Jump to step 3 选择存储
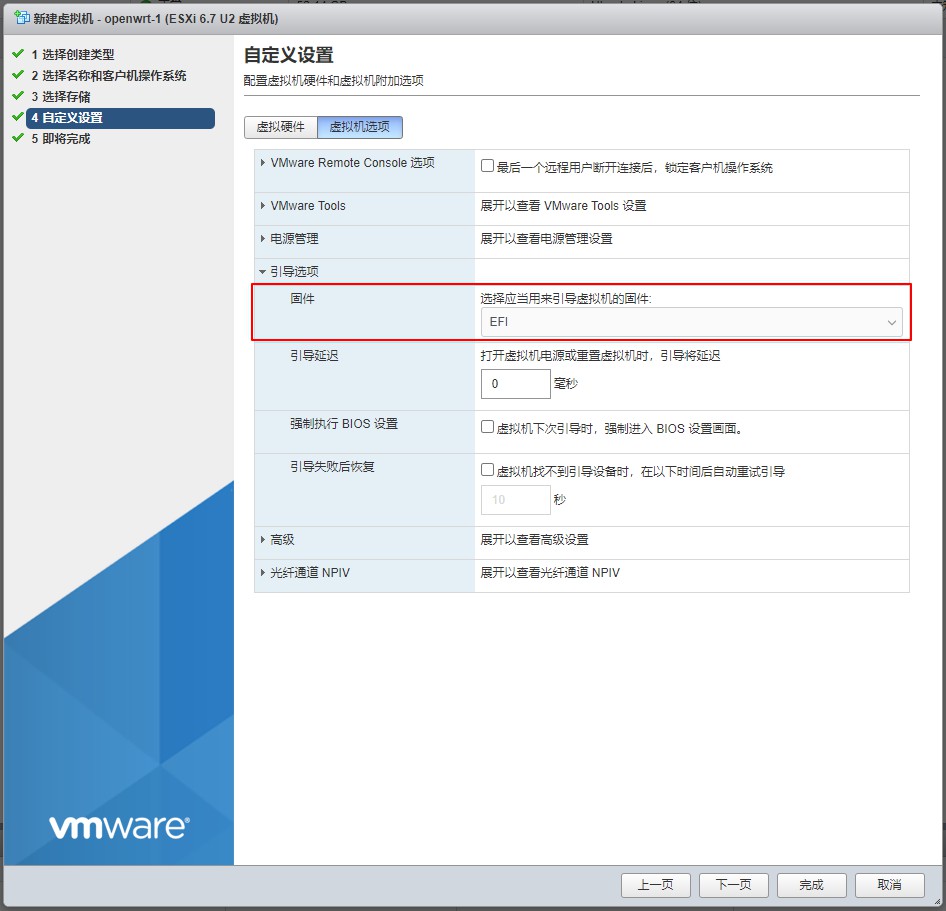946x911 pixels. [x=66, y=97]
